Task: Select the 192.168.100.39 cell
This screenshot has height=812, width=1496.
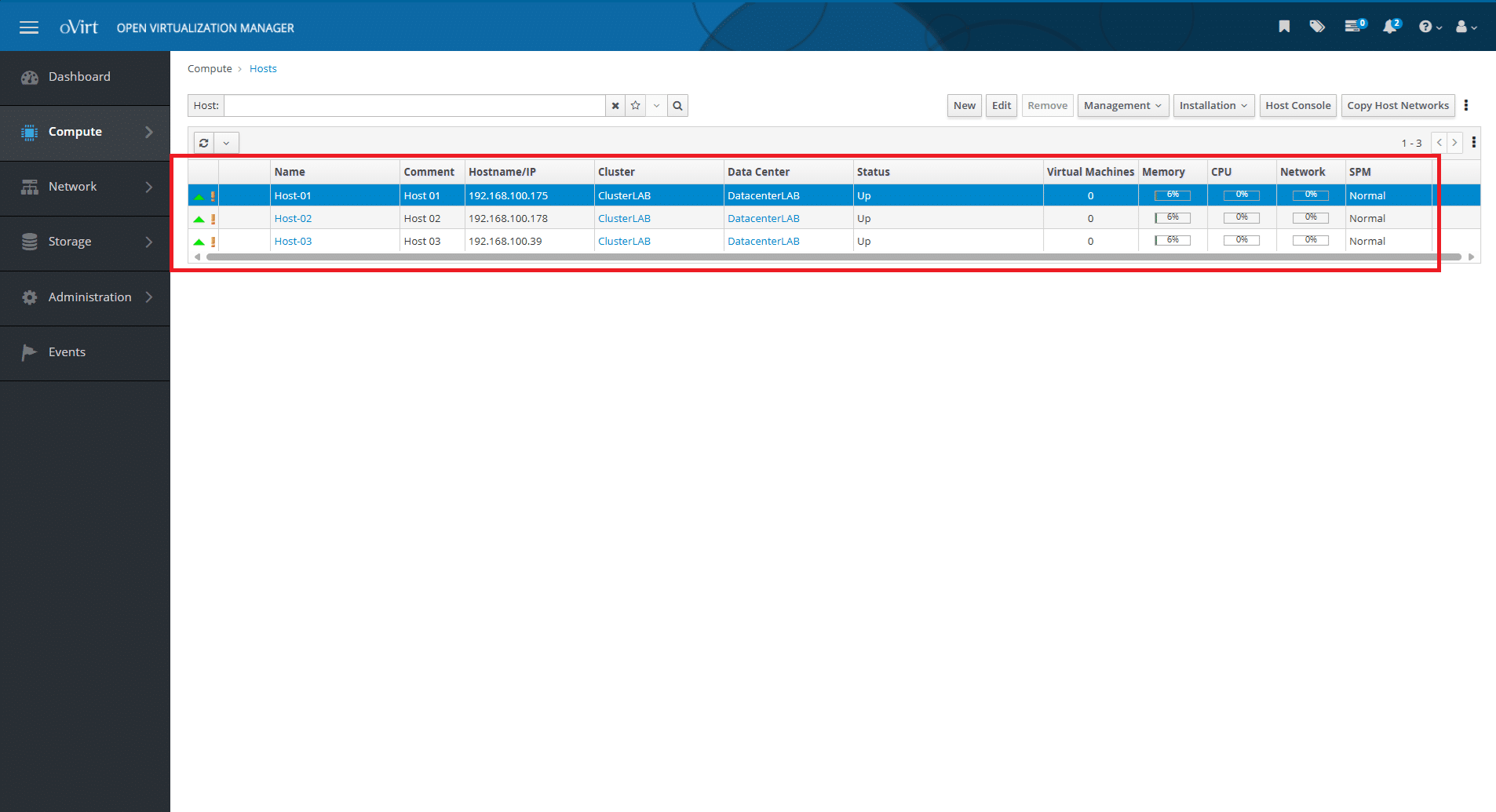Action: point(530,242)
